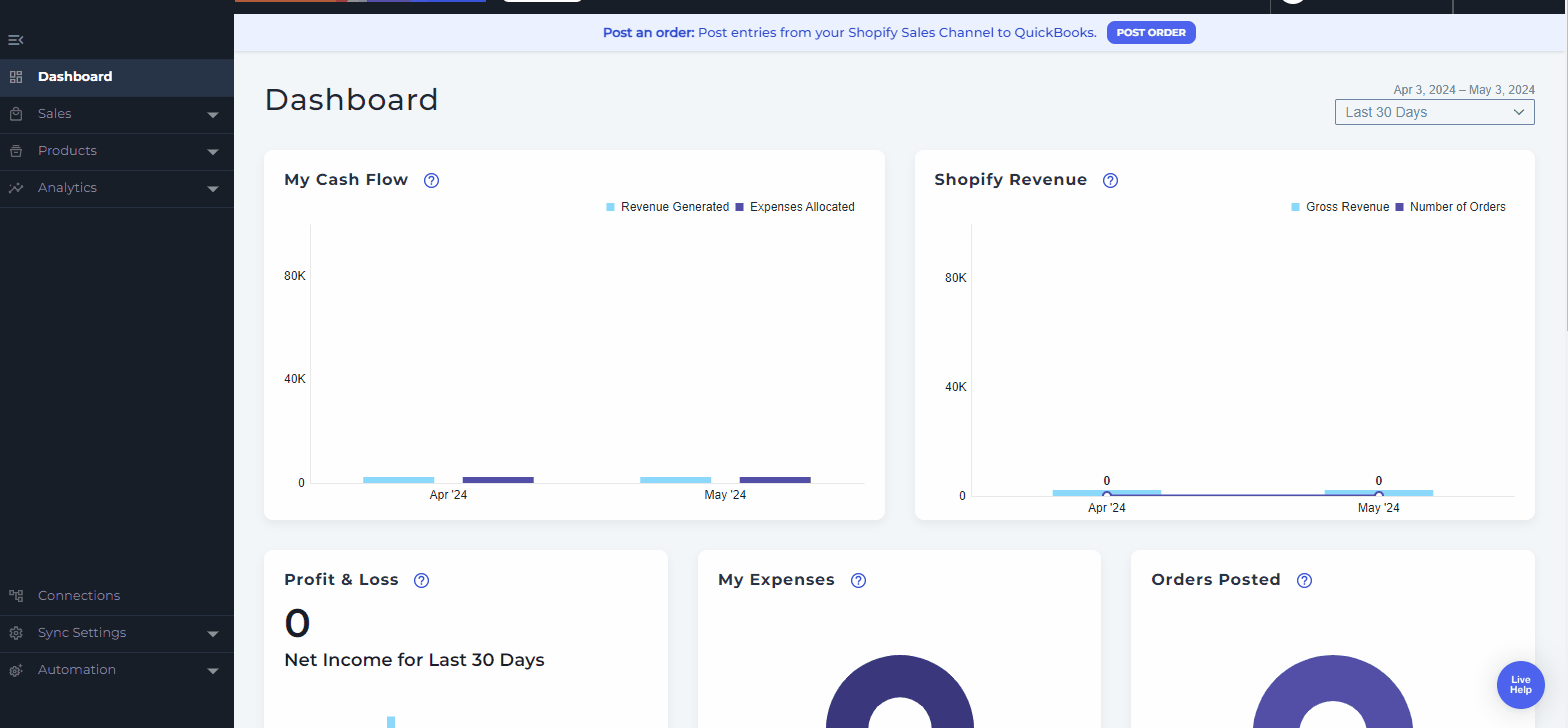
Task: Expand the Sync Settings submenu arrow
Action: click(x=212, y=634)
